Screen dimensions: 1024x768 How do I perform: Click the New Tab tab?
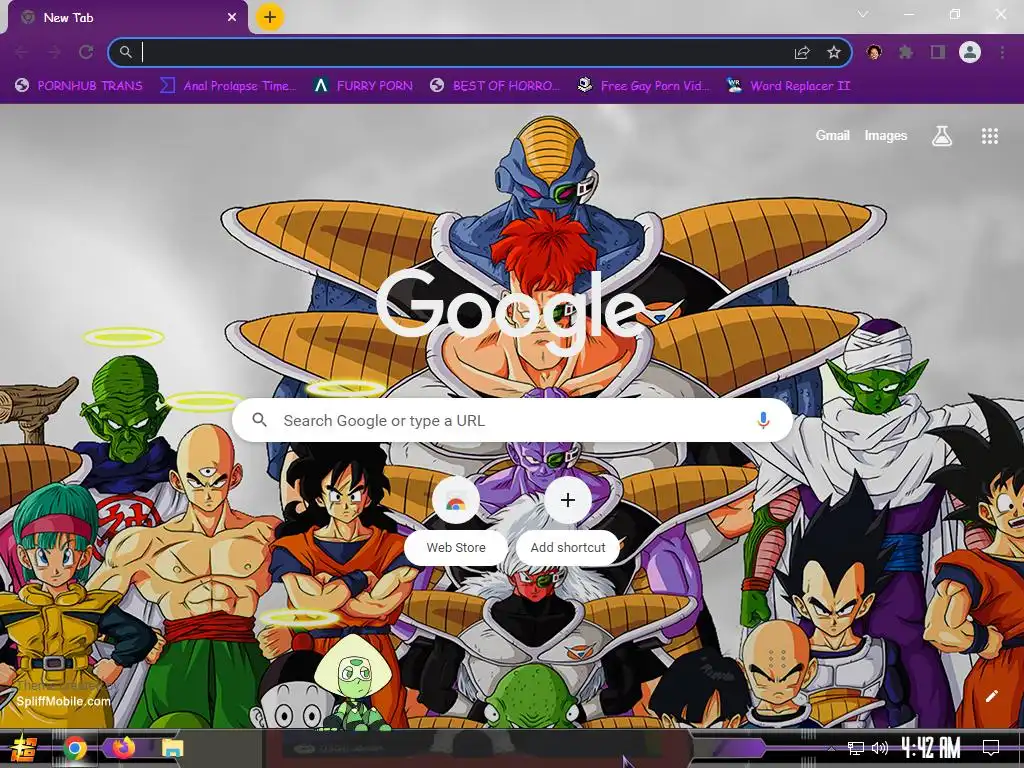[x=127, y=17]
